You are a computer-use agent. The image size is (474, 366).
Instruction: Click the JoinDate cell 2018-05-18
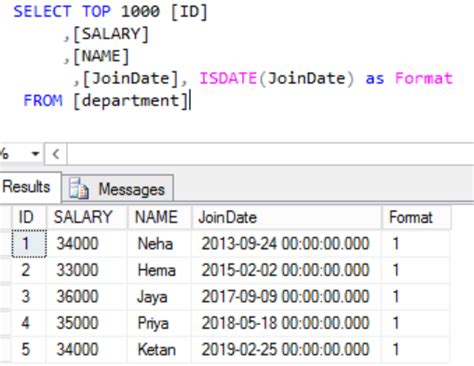pos(287,323)
